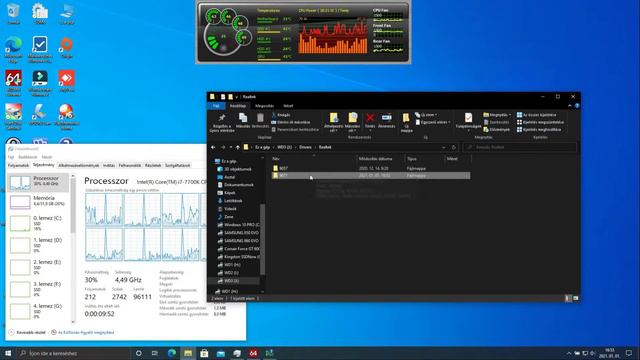Click Kijelölés megszüntetése (select none)
This screenshot has height=360, width=640.
point(540,122)
